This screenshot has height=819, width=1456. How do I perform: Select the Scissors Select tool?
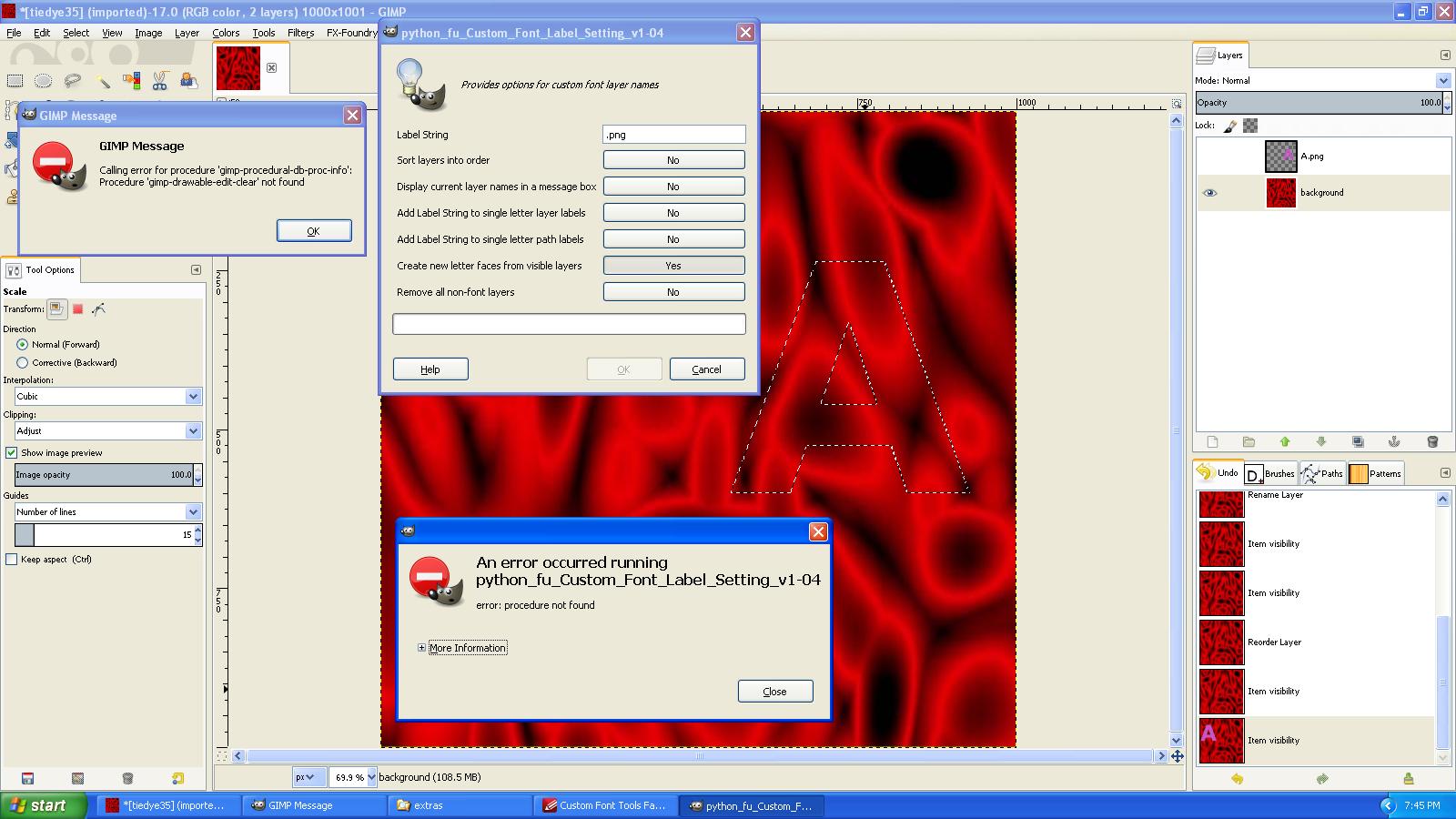160,81
